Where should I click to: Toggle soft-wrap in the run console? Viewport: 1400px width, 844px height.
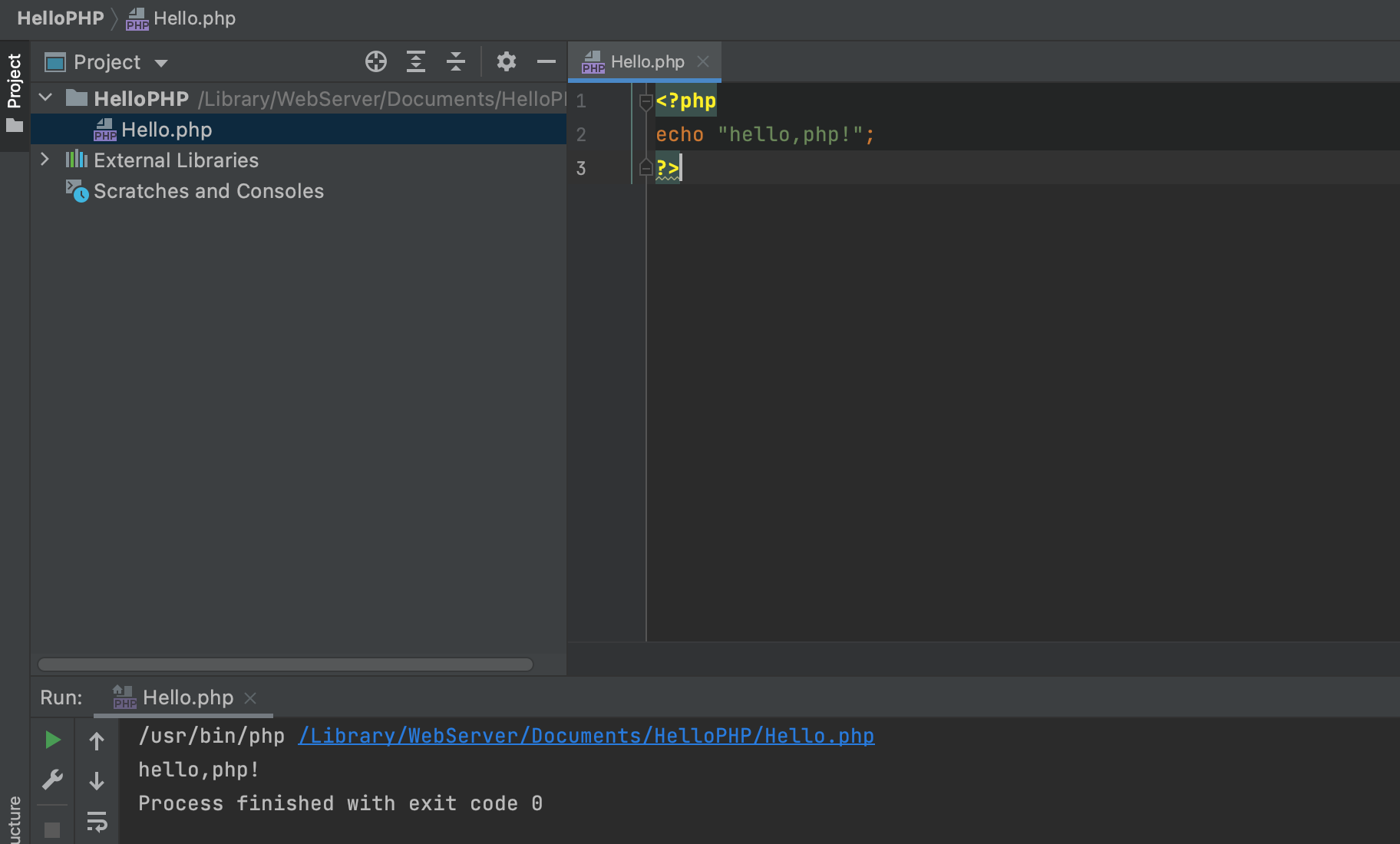tap(97, 822)
